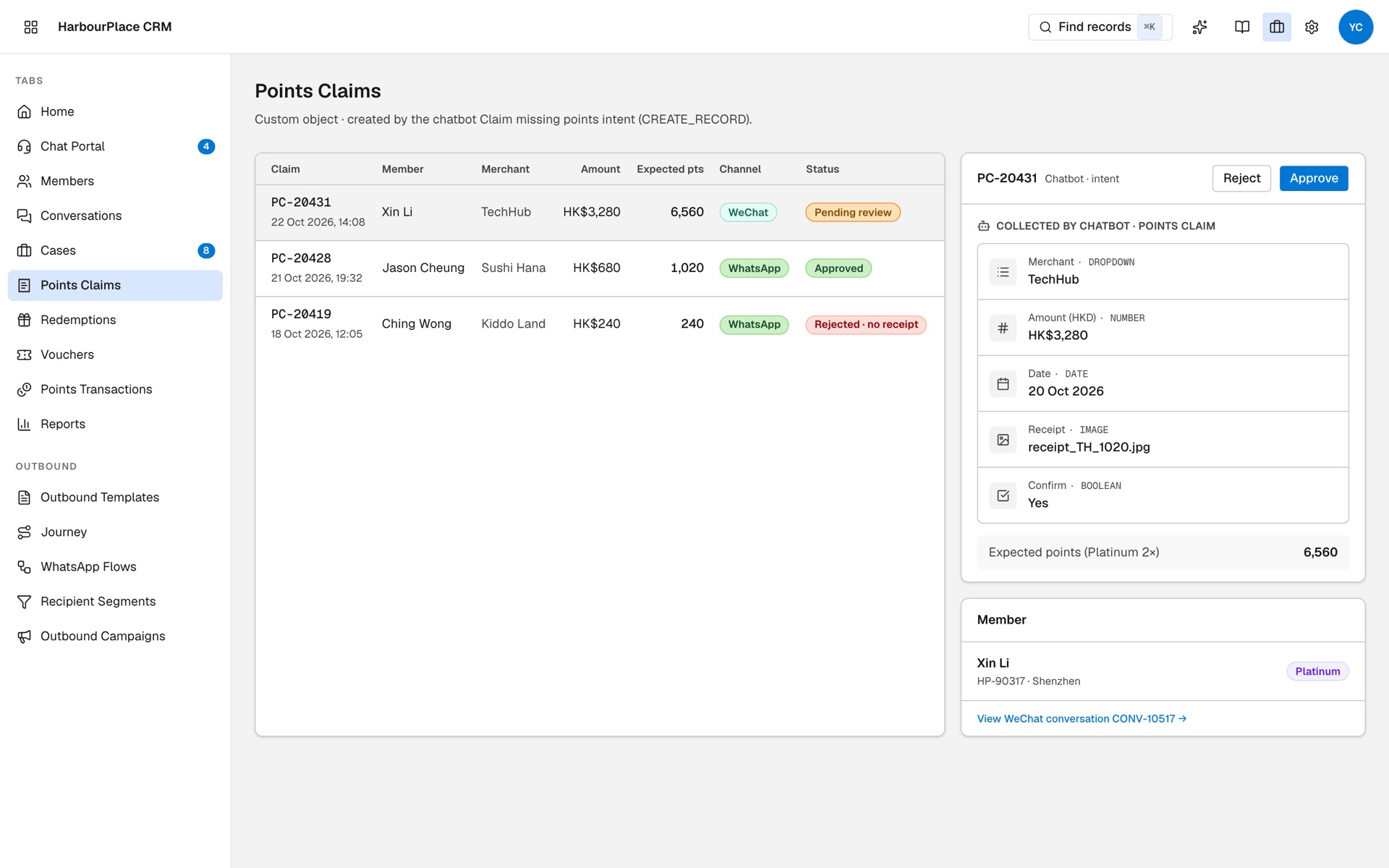The width and height of the screenshot is (1389, 868).
Task: Open the app launcher grid icon
Action: point(30,27)
